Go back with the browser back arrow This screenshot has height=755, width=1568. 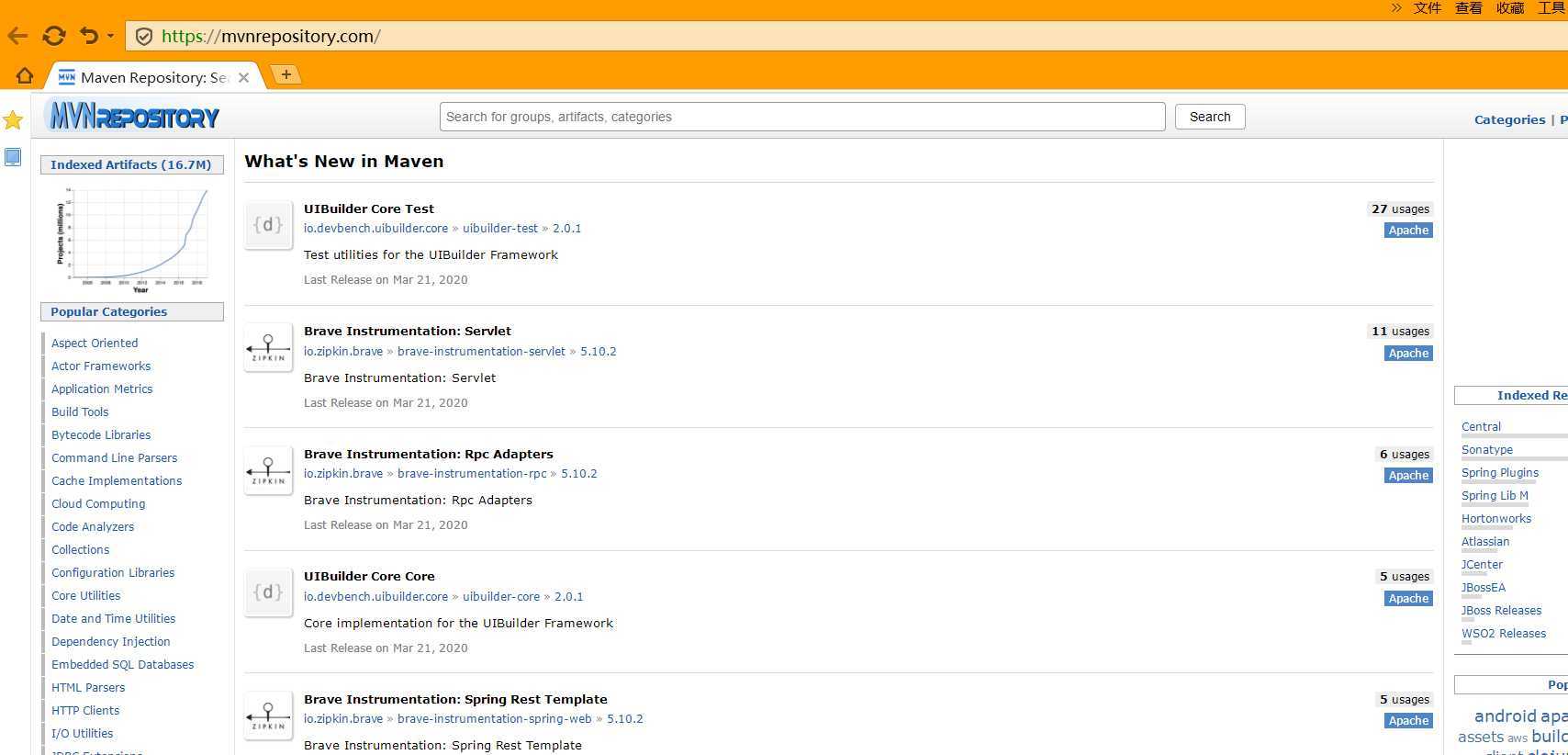(x=17, y=36)
